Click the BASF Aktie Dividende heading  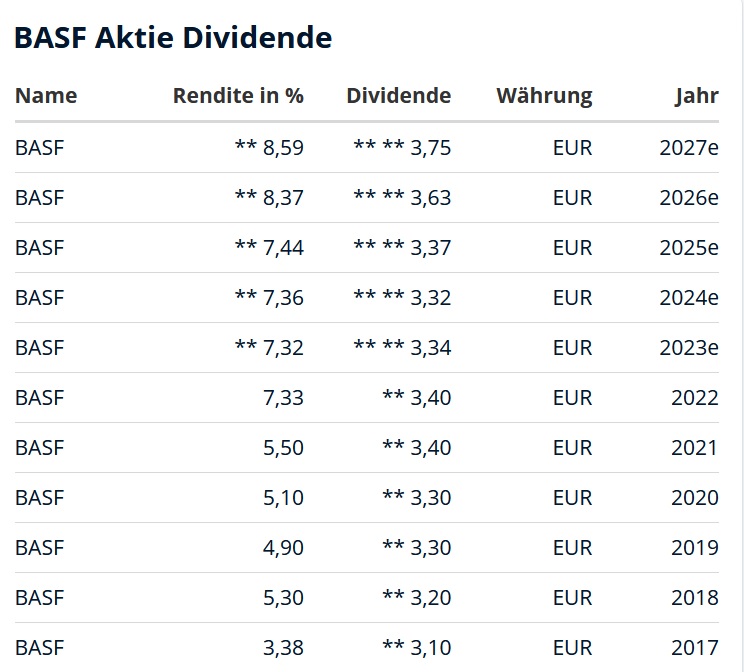[x=172, y=38]
